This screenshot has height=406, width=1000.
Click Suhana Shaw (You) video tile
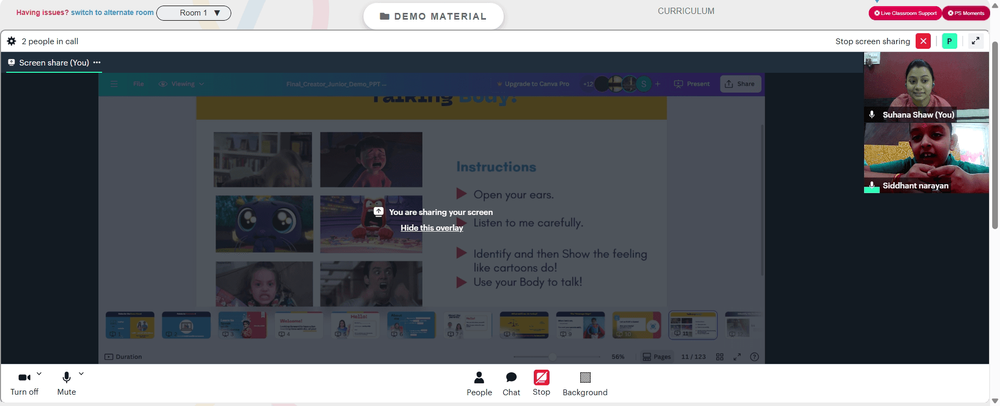tap(926, 87)
